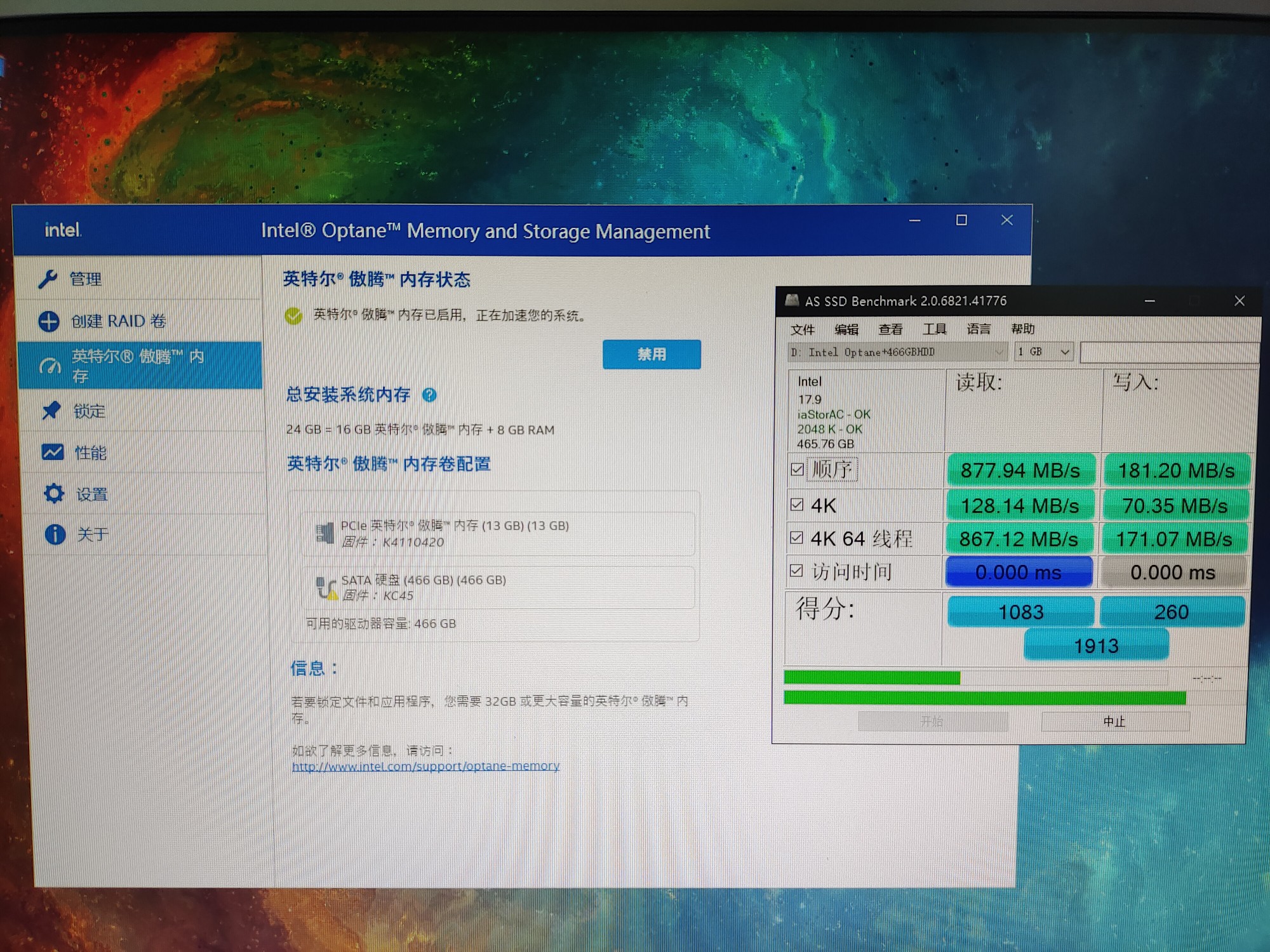Click the sequential read result 877.94 MB/s

[1020, 470]
